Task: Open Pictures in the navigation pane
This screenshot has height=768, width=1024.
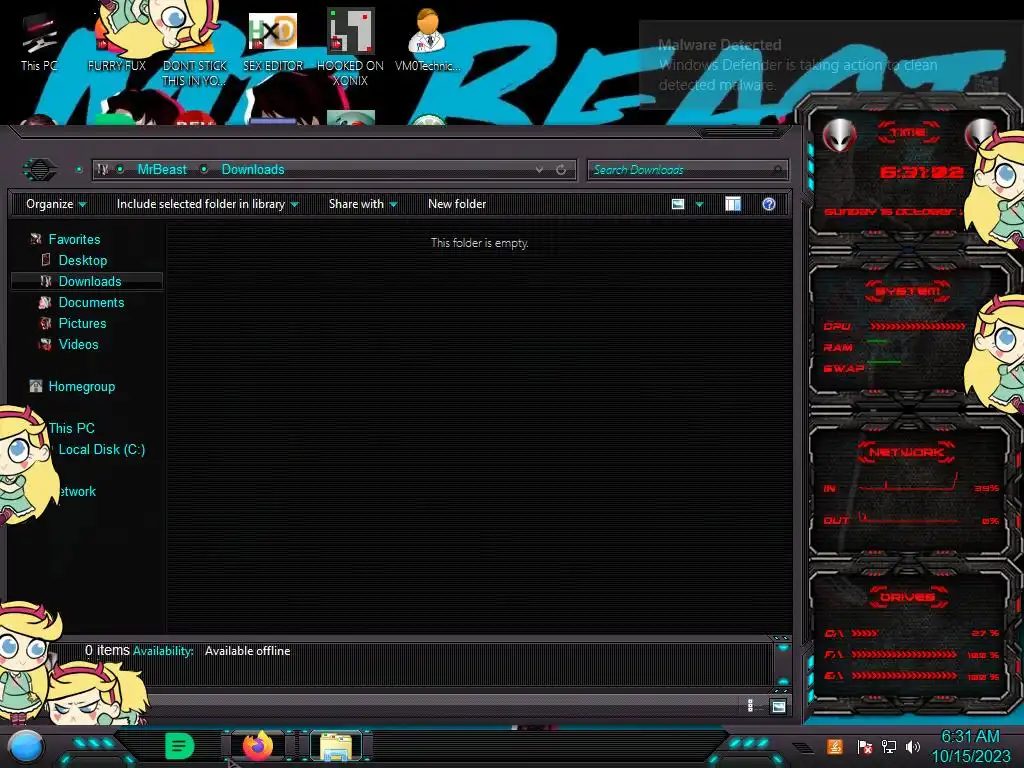Action: [82, 323]
